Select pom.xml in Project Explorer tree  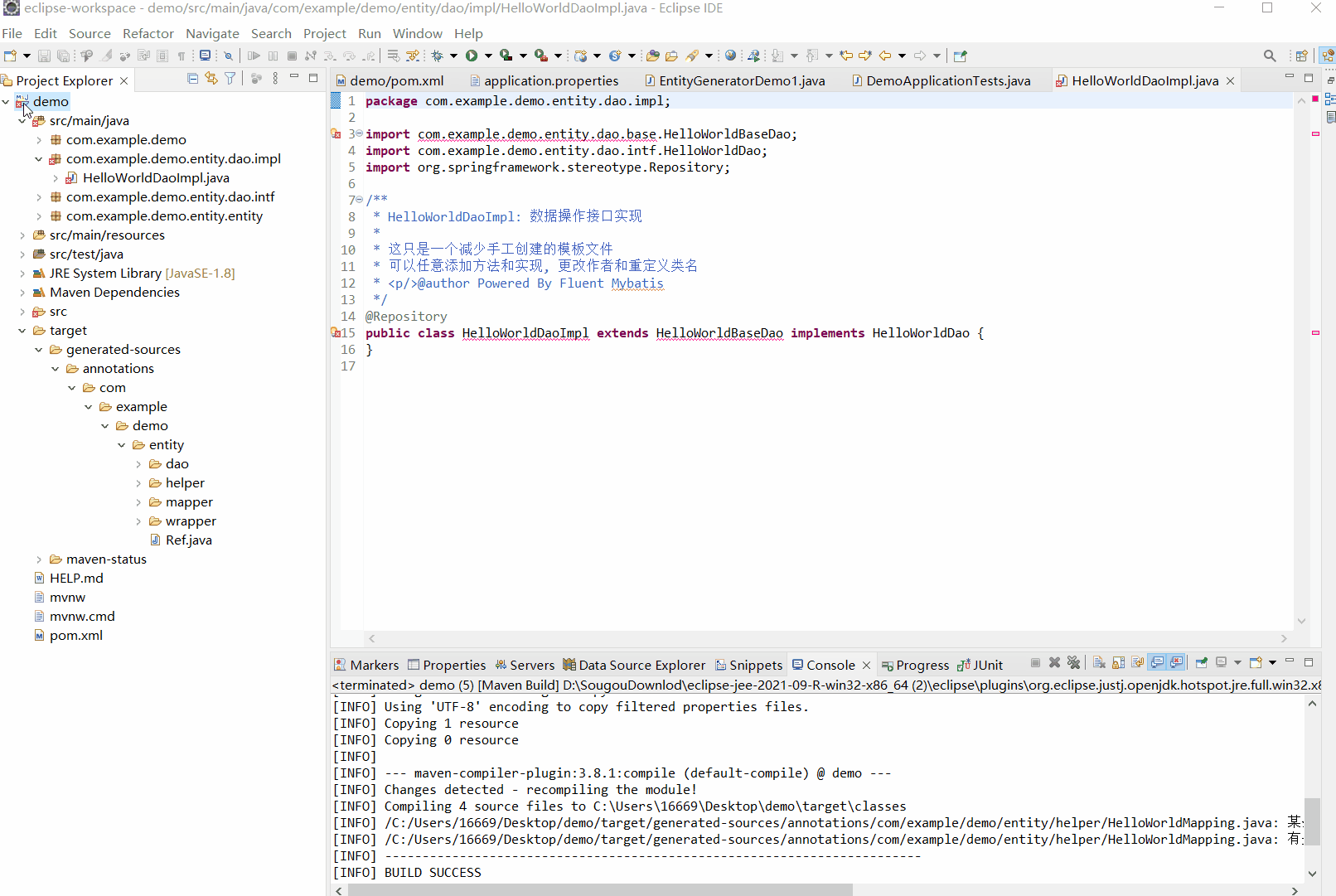pos(76,636)
